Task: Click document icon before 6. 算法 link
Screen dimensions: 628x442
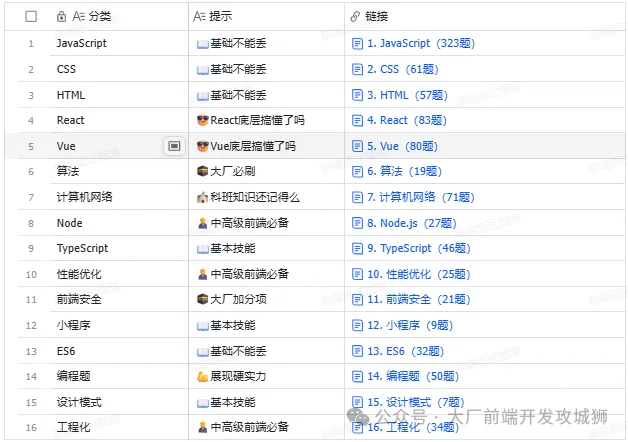Action: (x=357, y=171)
